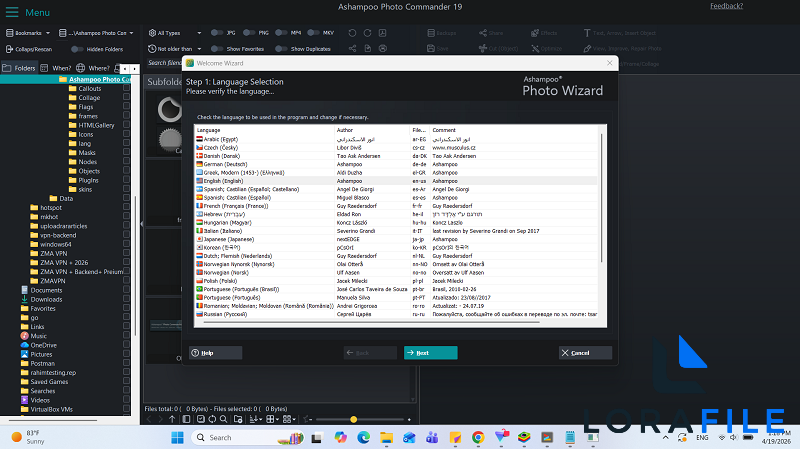Click the thumbnail size slider handle
Viewport: 800px width, 449px height.
pyautogui.click(x=354, y=419)
